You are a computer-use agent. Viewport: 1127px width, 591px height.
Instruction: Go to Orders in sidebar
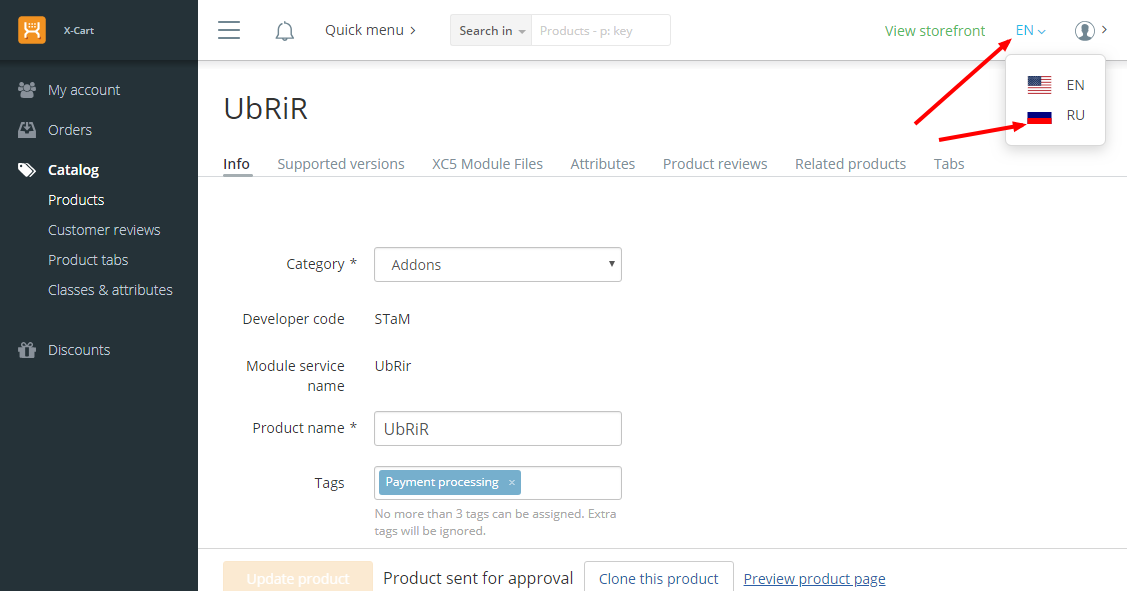[x=70, y=130]
